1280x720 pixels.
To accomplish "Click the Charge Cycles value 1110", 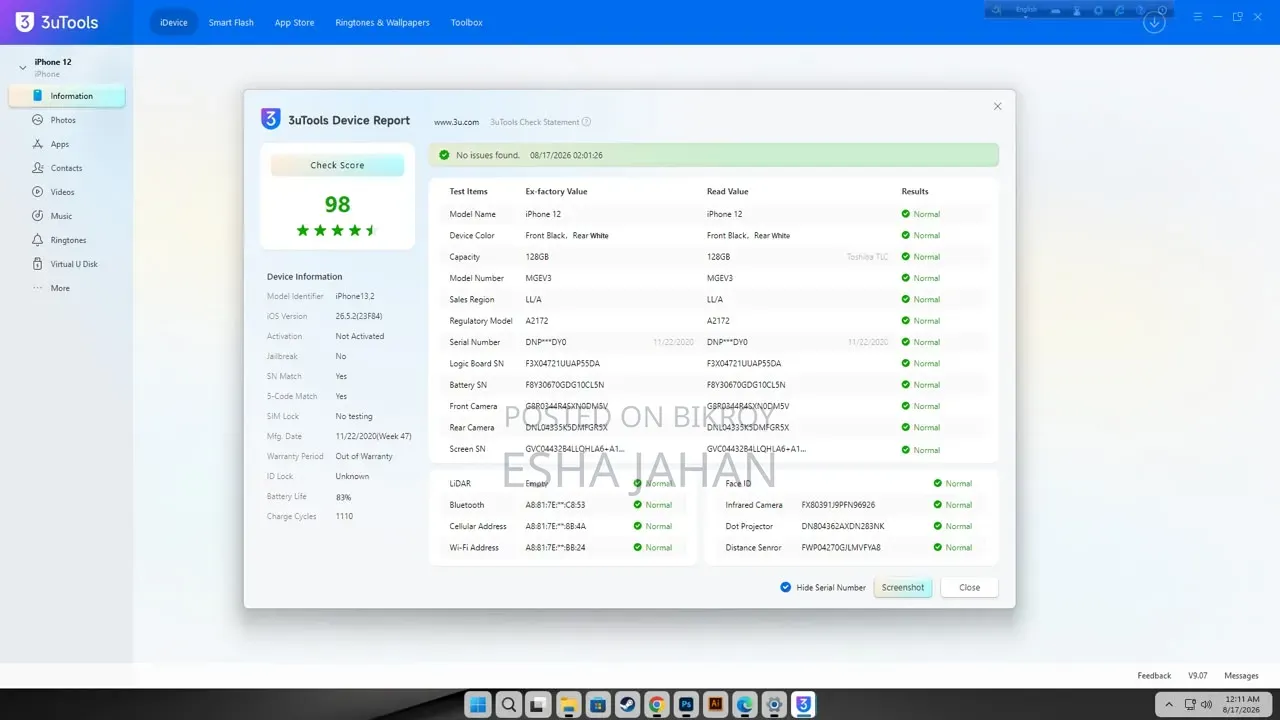I will [344, 516].
